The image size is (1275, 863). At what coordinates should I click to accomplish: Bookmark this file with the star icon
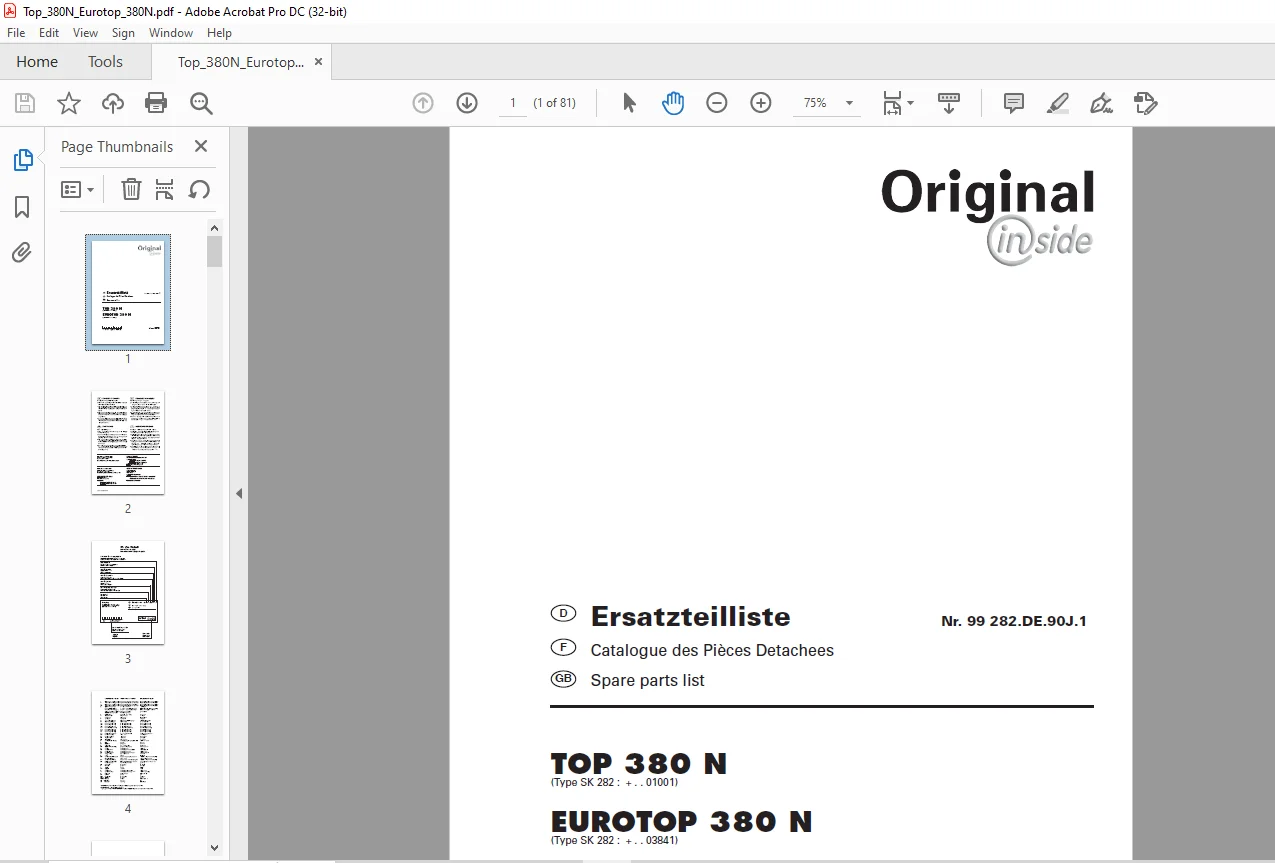coord(68,103)
